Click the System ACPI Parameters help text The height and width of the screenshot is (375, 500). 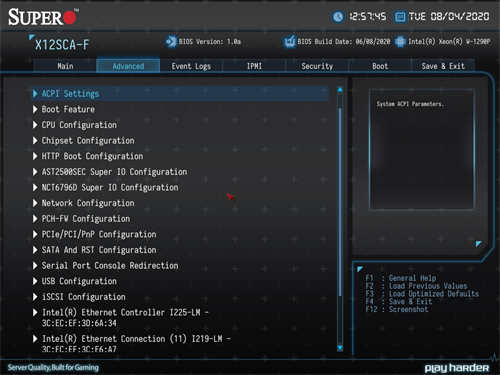[410, 104]
